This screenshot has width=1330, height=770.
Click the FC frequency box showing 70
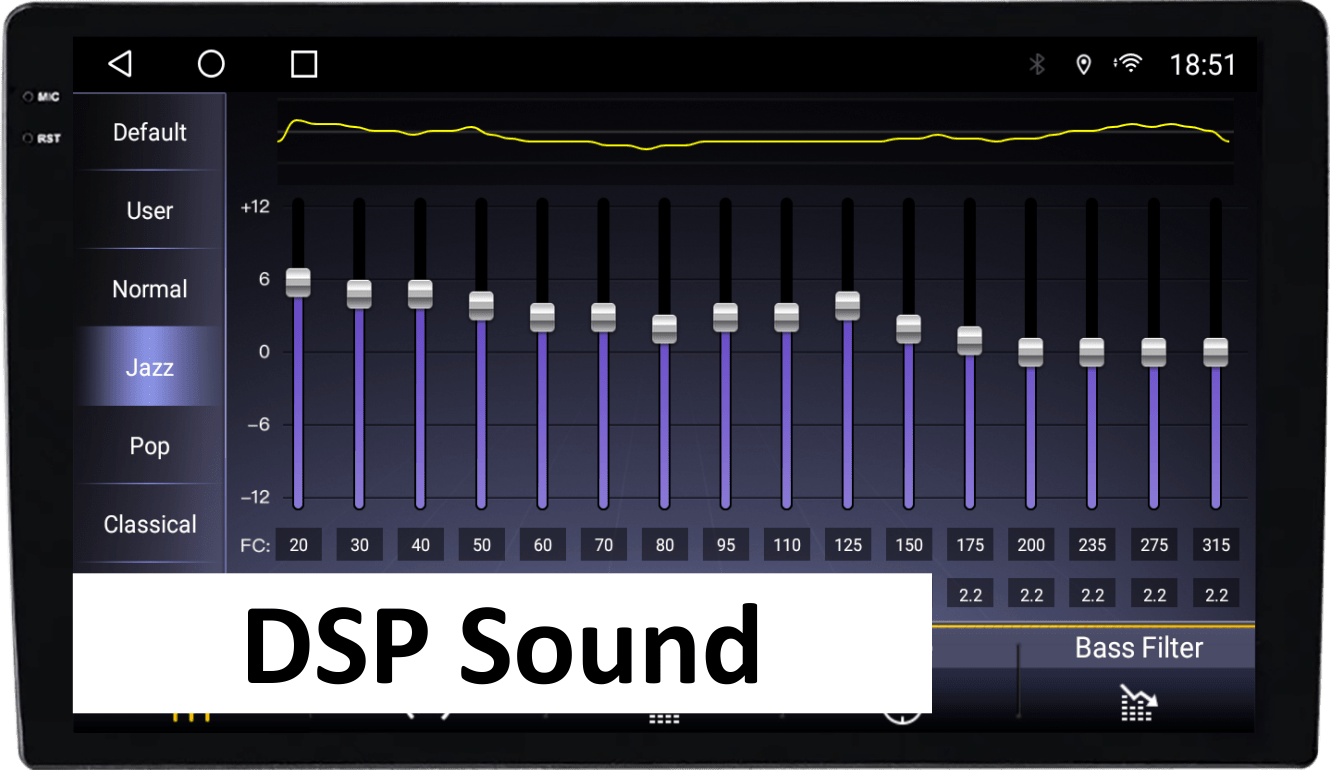tap(603, 545)
